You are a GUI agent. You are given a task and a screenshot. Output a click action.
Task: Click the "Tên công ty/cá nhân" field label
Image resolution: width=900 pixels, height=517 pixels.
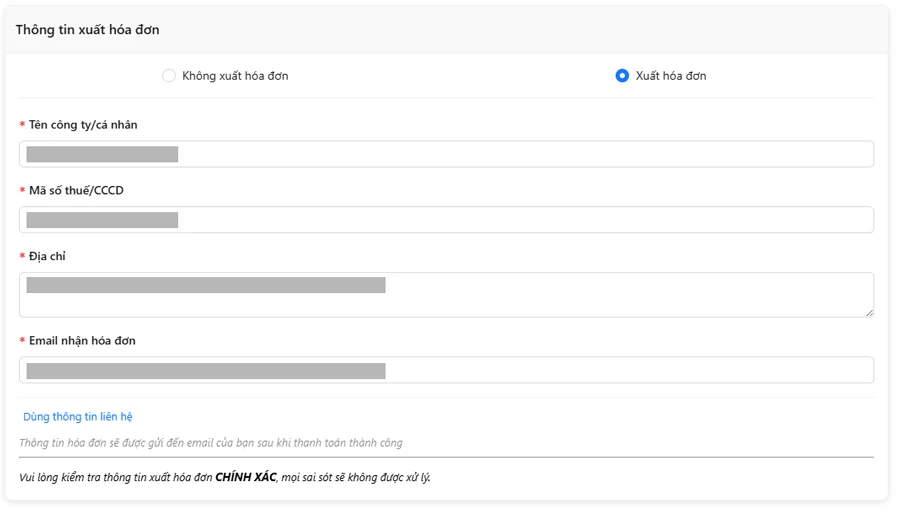[83, 125]
